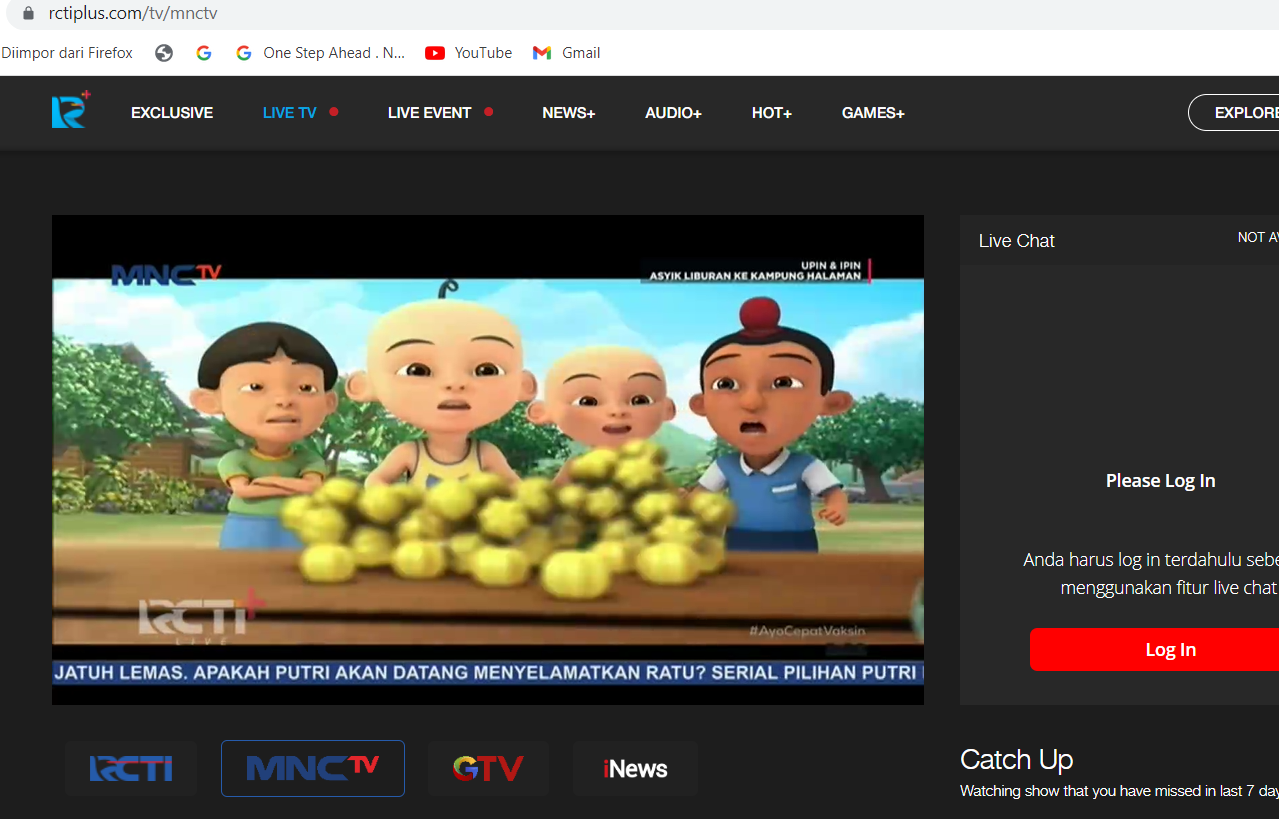The height and width of the screenshot is (819, 1279).
Task: Open the EXCLUSIVE menu item
Action: click(172, 113)
